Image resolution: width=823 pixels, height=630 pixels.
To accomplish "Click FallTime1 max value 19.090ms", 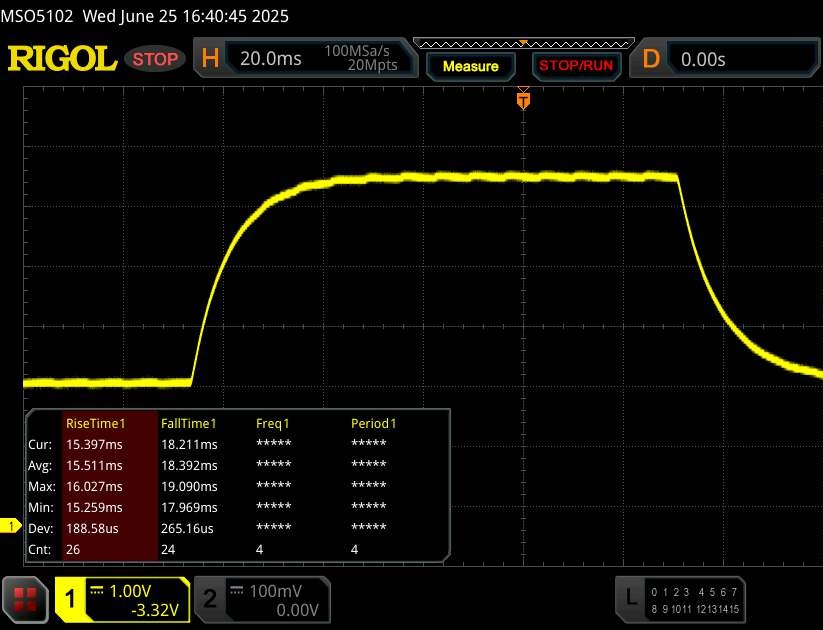I will pyautogui.click(x=189, y=486).
